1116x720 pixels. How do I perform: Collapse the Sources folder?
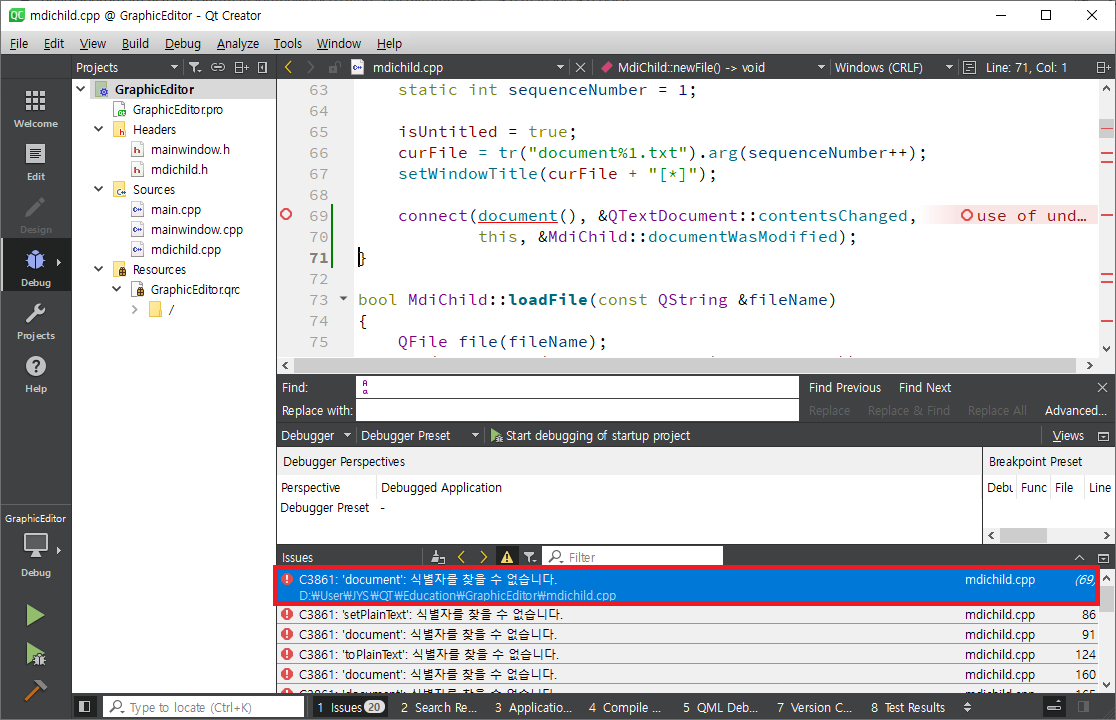99,189
